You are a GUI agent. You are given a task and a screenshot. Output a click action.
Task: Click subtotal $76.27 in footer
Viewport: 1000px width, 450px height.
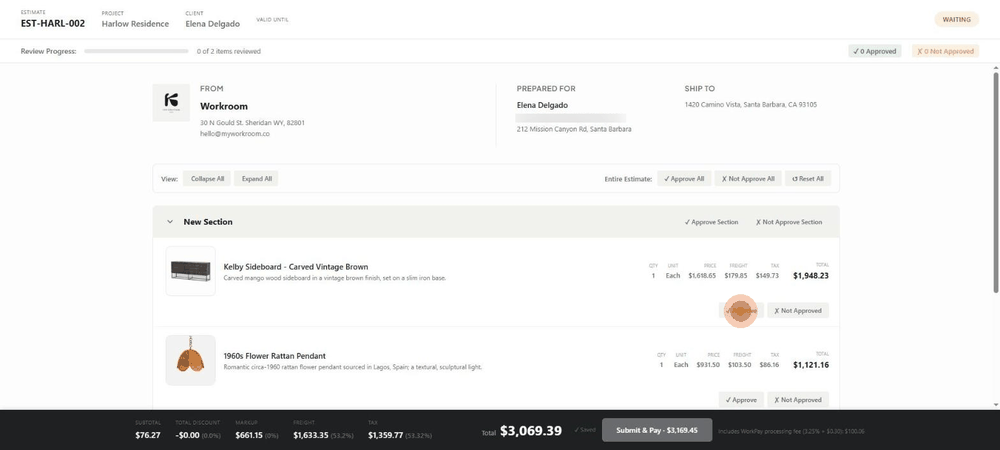coord(147,435)
